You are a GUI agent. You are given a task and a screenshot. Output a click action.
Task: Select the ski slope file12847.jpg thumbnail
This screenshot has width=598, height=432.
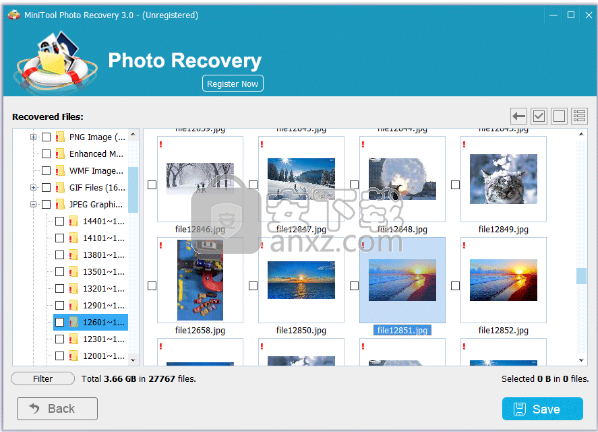coord(301,179)
